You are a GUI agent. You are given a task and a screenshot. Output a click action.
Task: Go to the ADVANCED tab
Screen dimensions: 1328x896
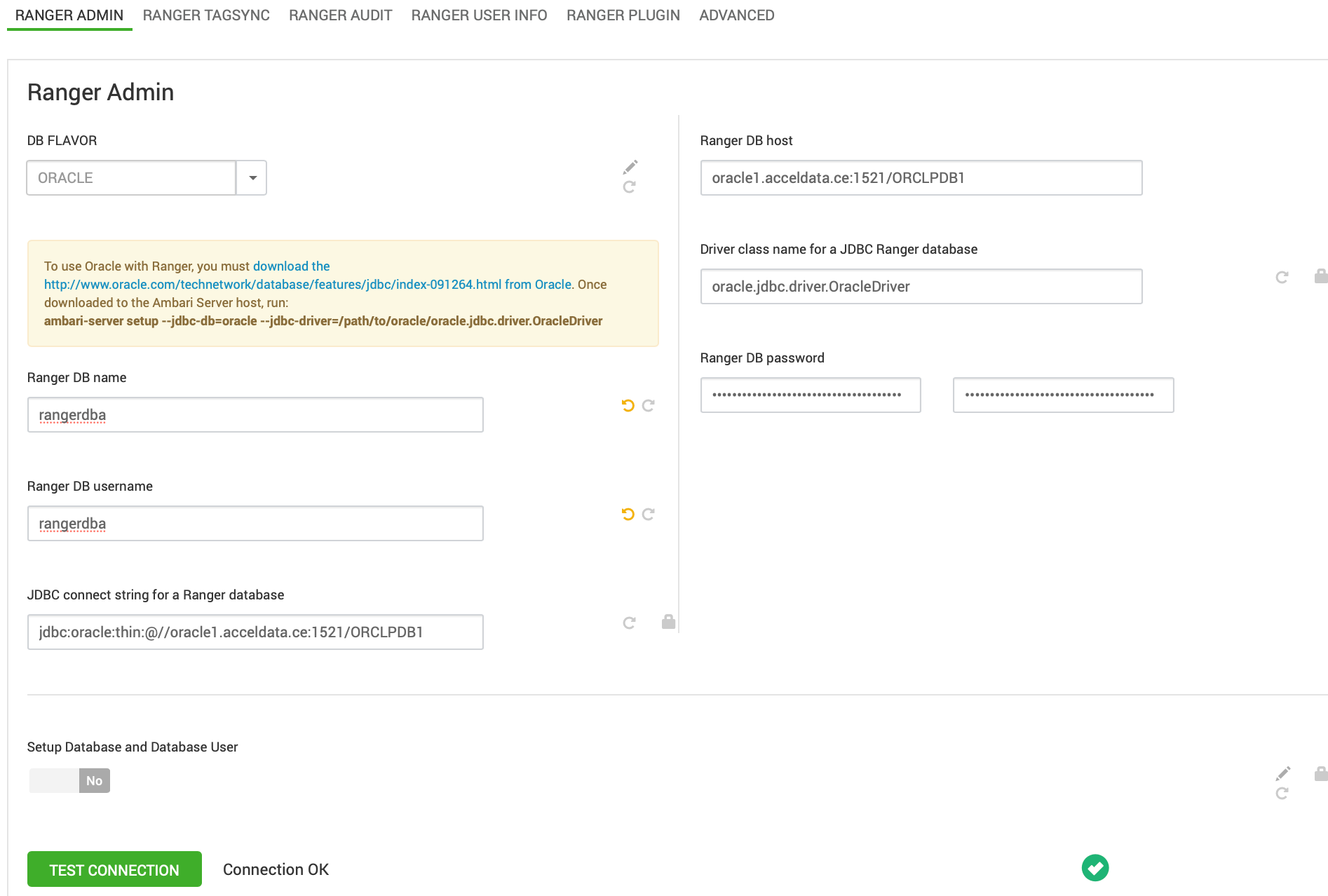coord(736,15)
